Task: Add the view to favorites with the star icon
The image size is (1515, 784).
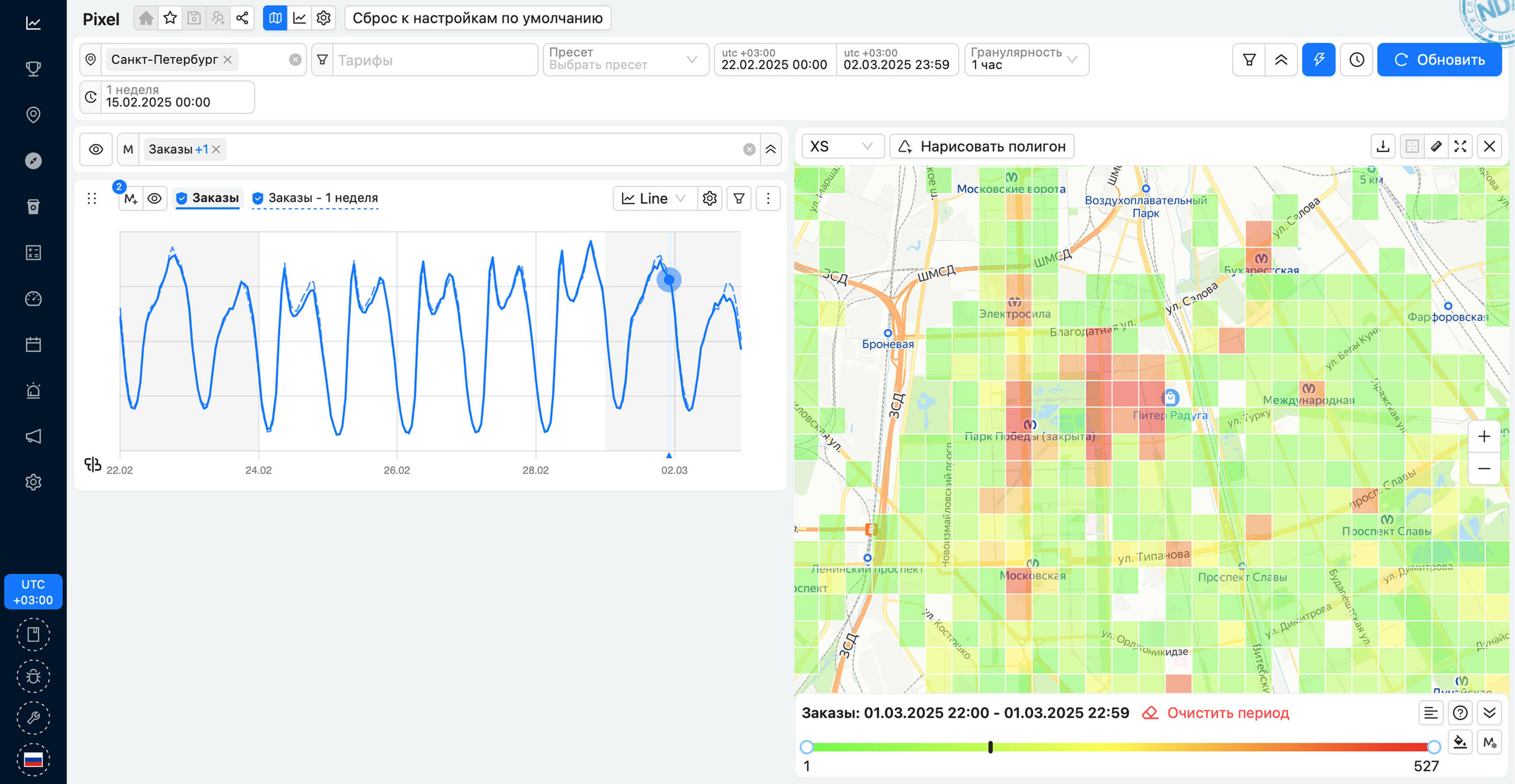Action: click(x=170, y=18)
